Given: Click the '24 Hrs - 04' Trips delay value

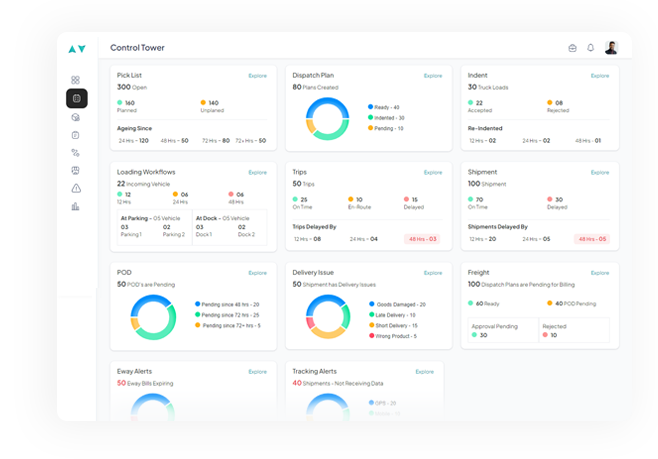Looking at the screenshot, I should (x=364, y=239).
